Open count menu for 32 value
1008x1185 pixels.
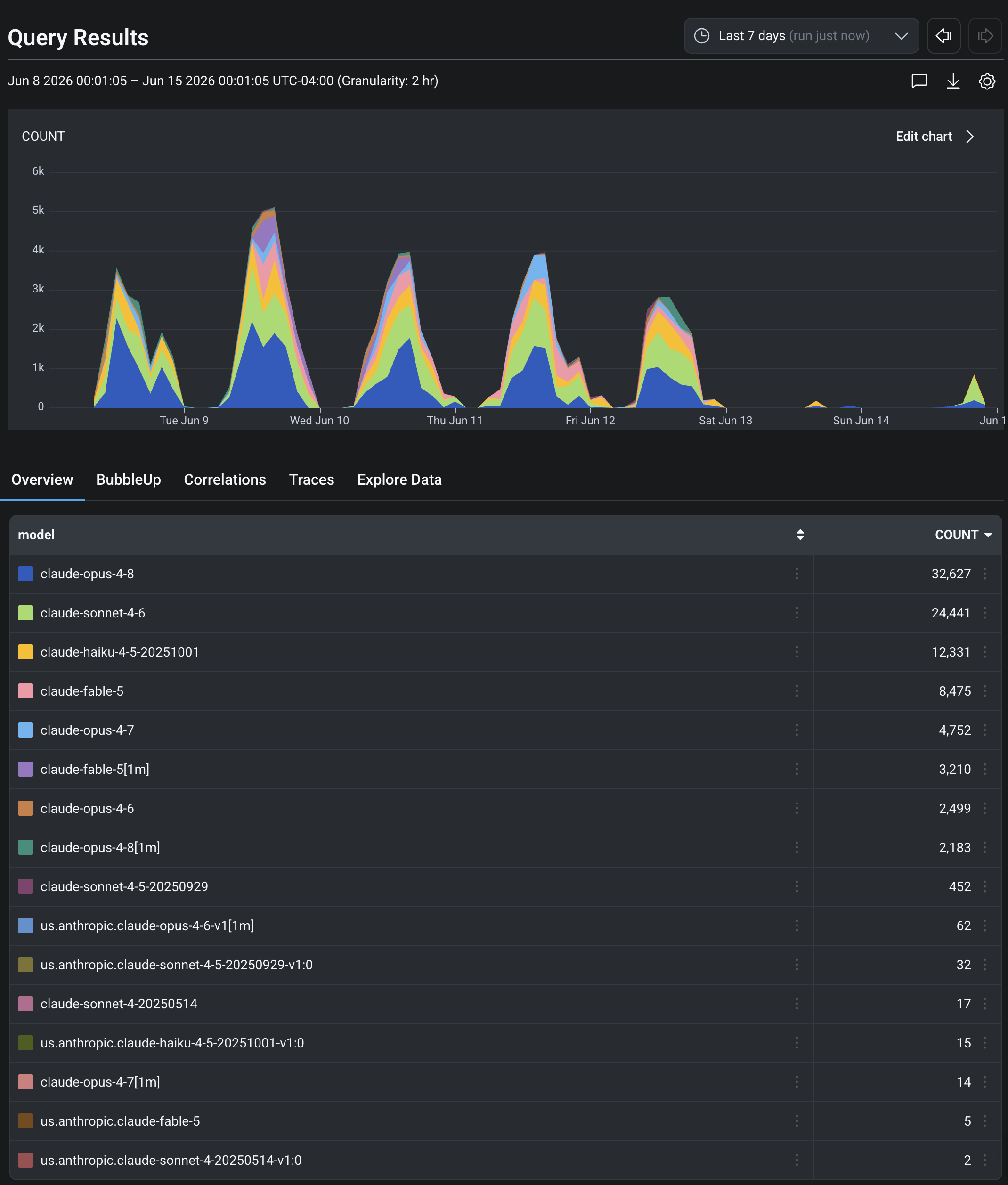tap(984, 965)
